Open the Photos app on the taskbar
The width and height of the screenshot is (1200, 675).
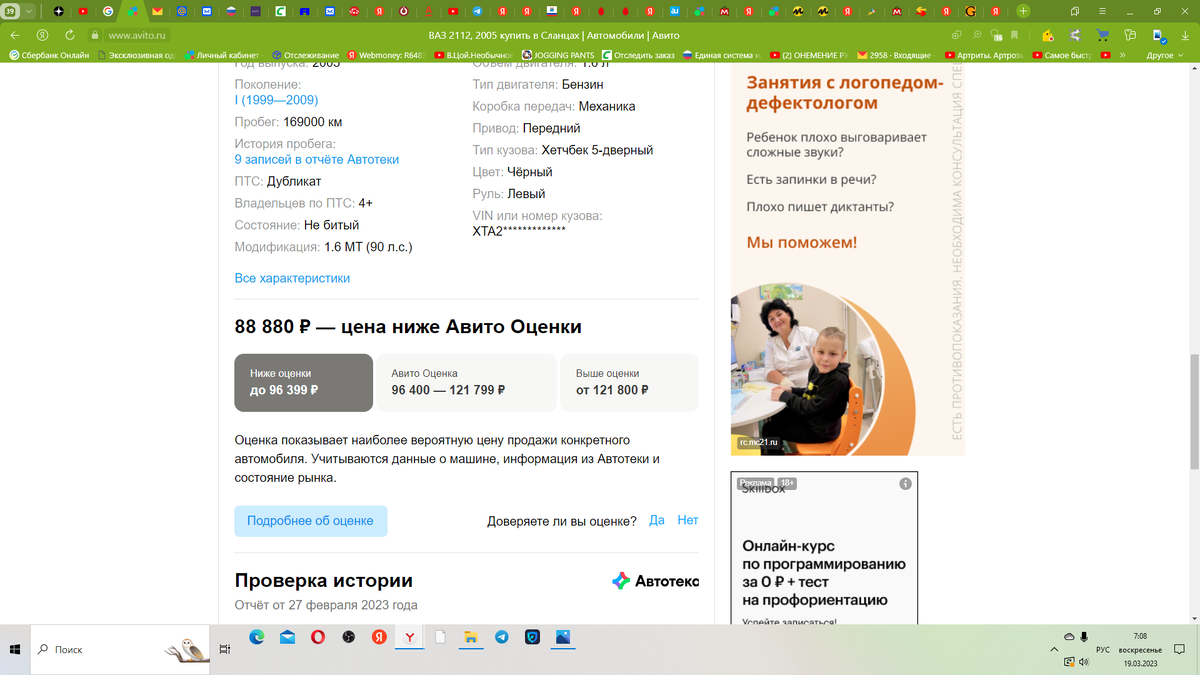click(x=563, y=637)
